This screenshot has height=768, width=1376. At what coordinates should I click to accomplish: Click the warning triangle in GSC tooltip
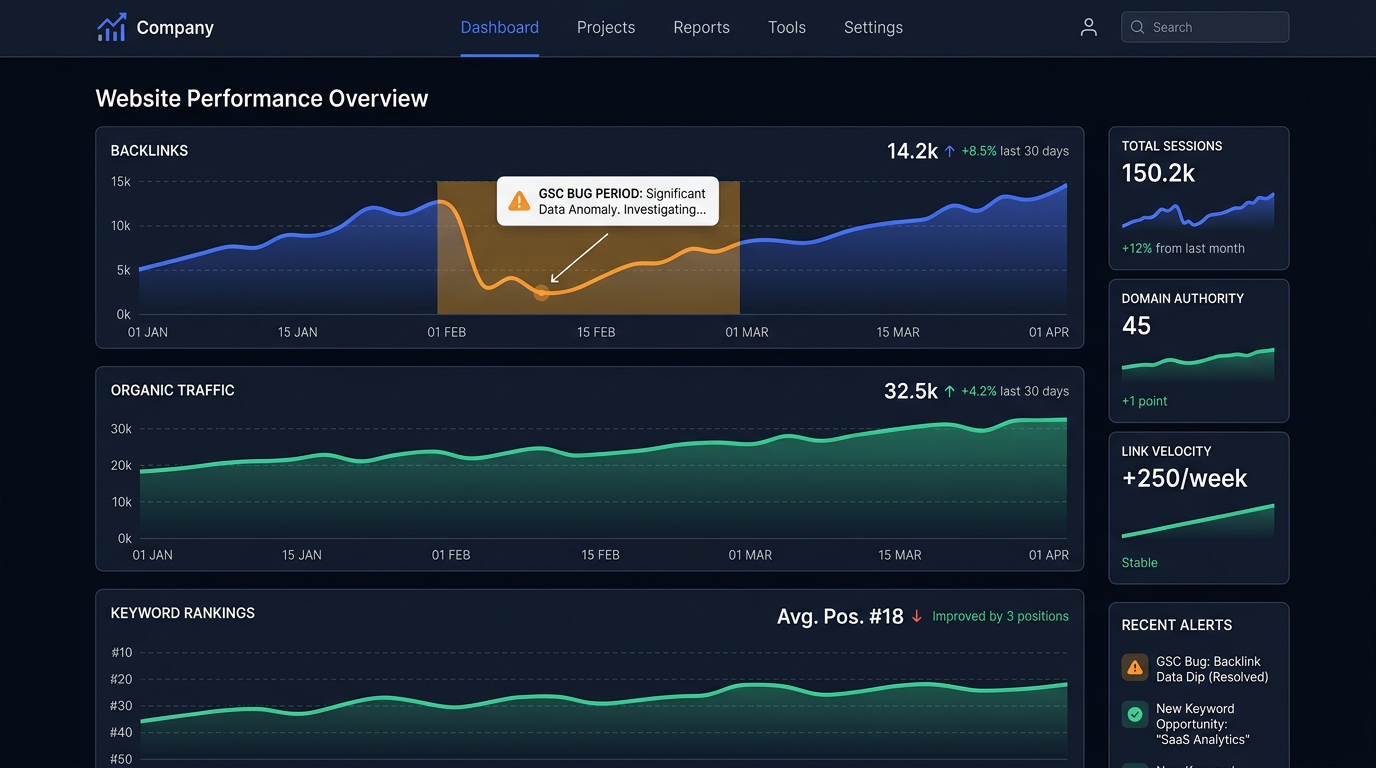519,201
